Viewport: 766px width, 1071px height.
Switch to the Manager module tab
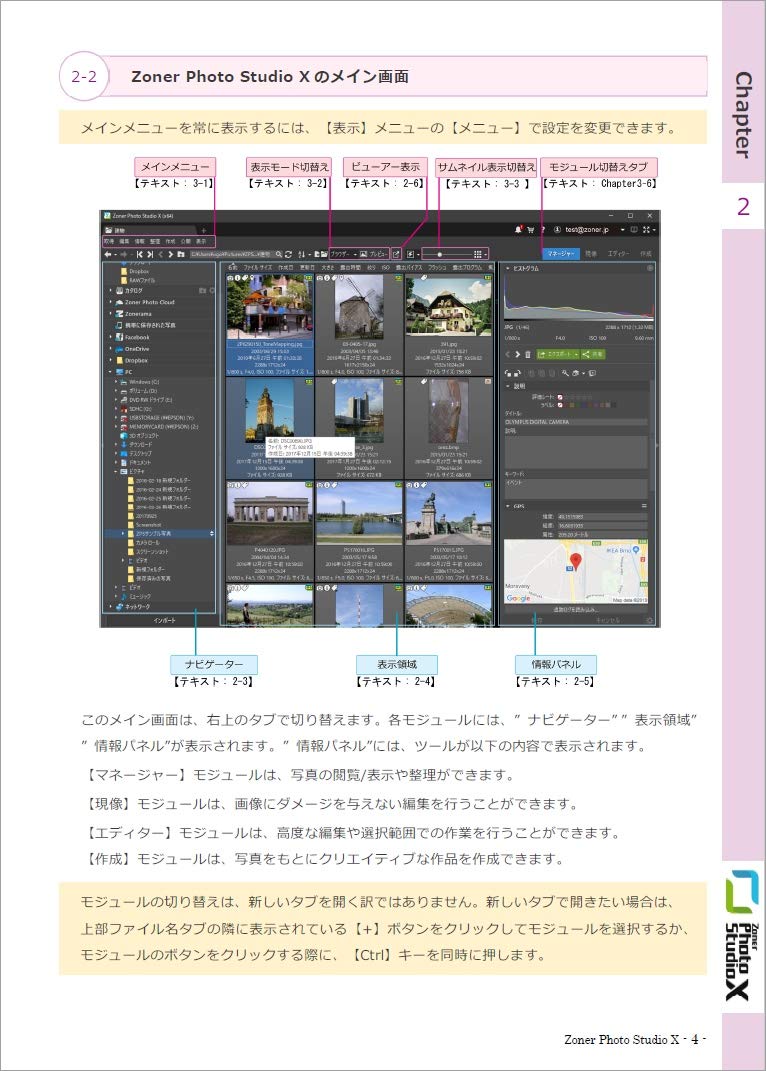pyautogui.click(x=560, y=253)
